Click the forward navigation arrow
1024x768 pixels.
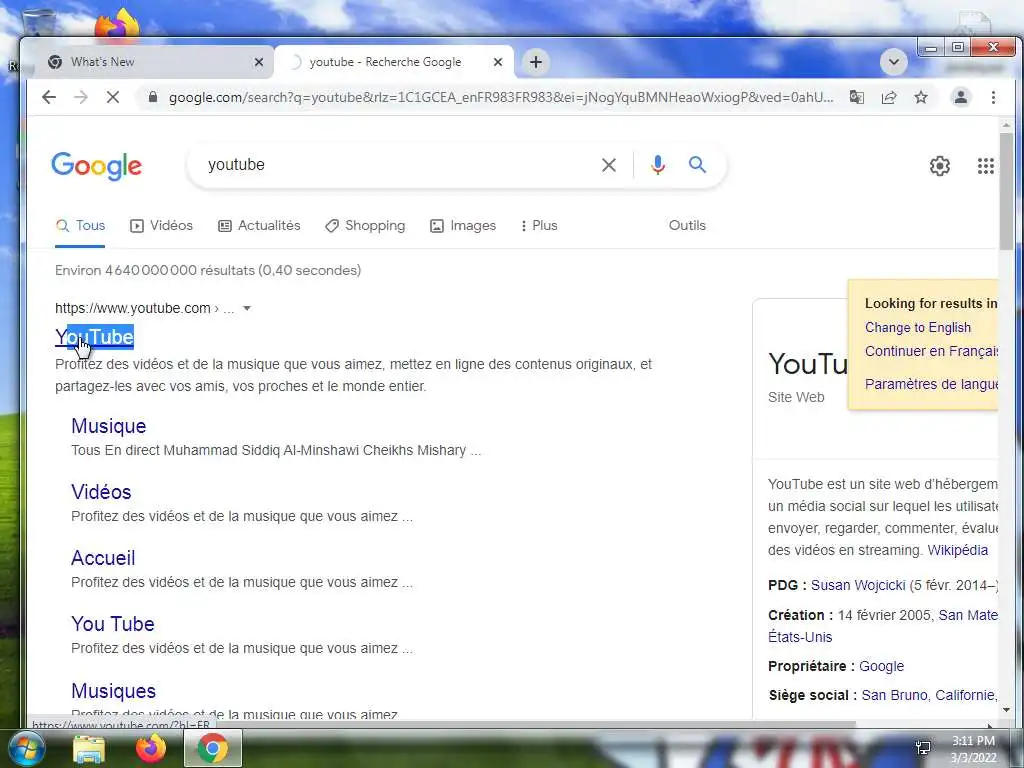[81, 97]
